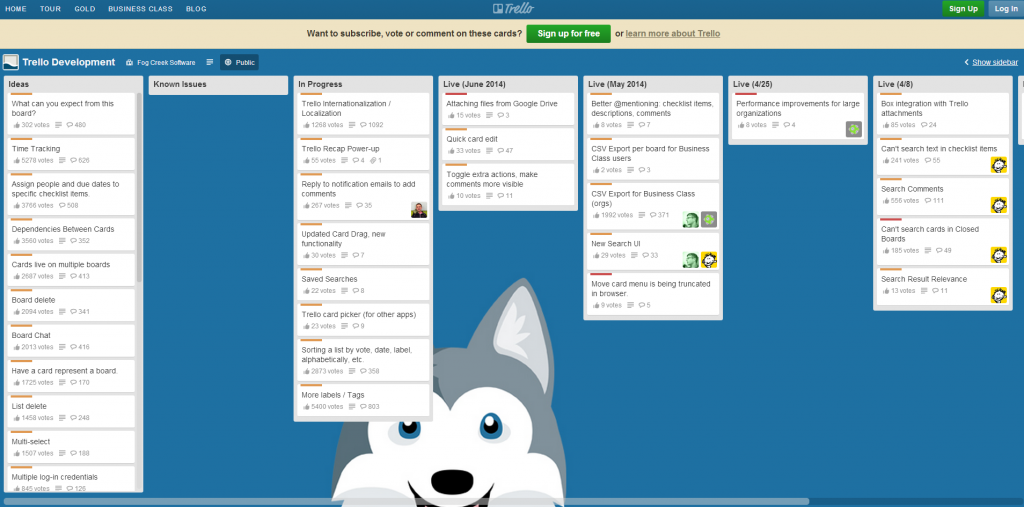Click member avatar on Reply to notification emails card
1024x507 pixels.
point(419,209)
